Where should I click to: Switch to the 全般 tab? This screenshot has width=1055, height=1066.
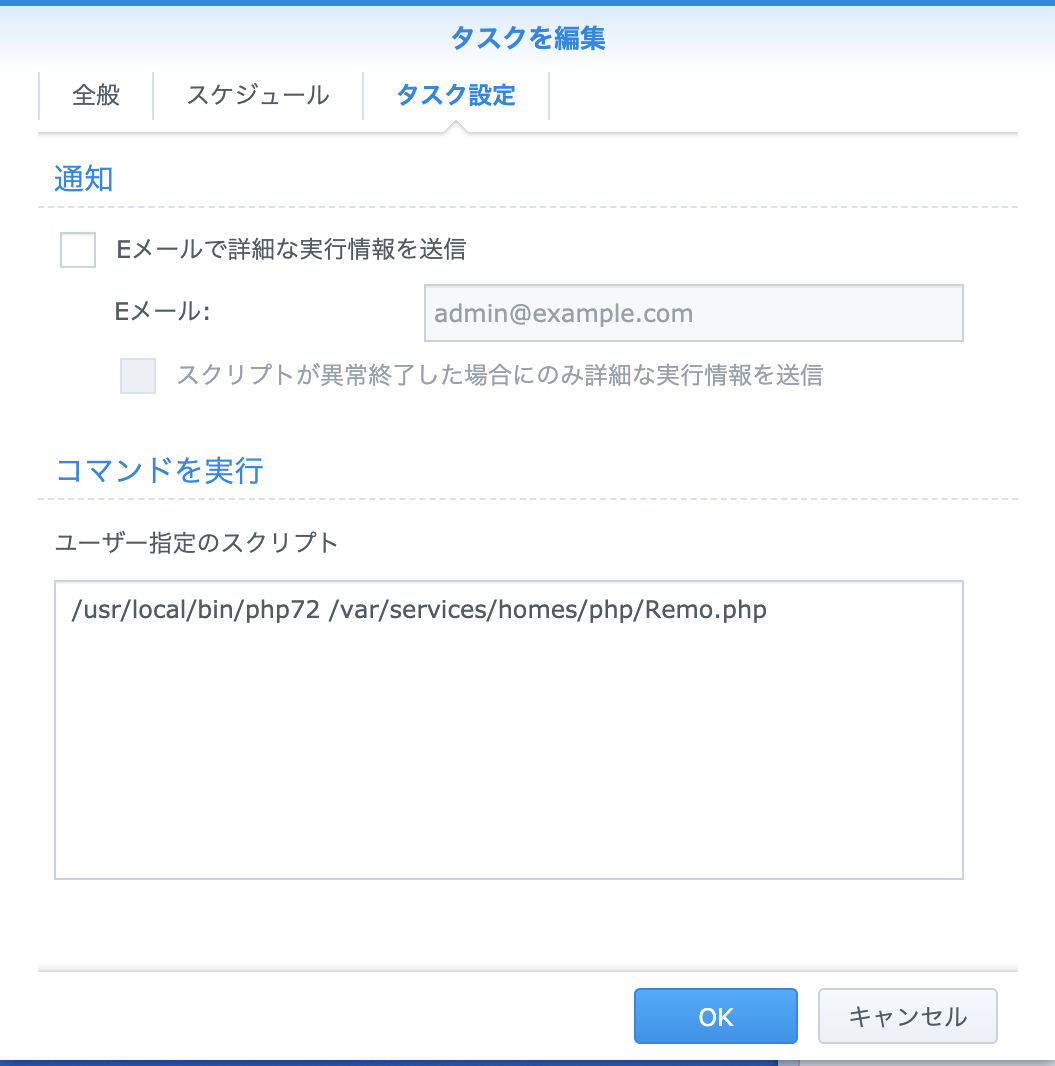[x=96, y=95]
